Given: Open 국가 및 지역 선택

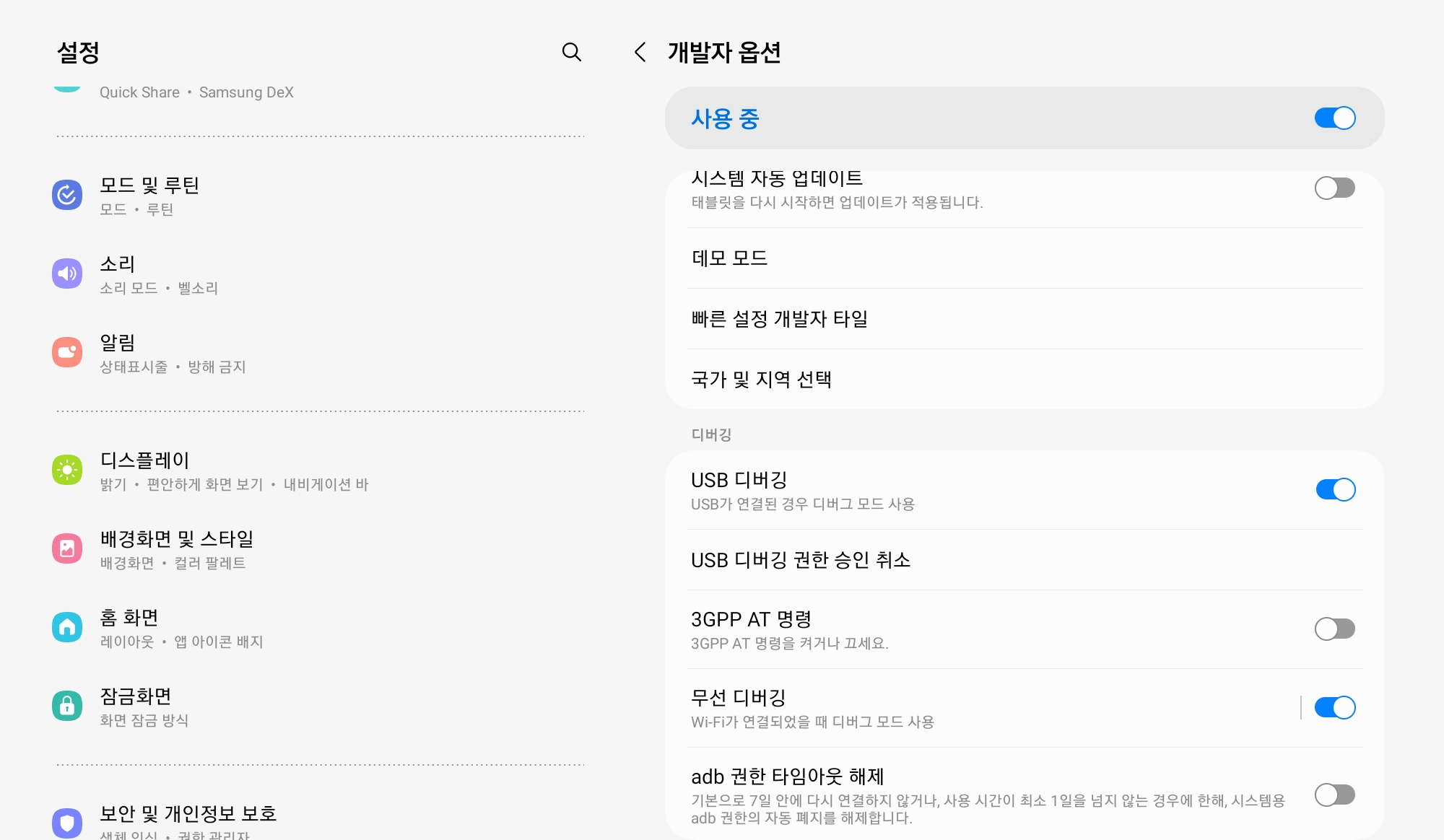Looking at the screenshot, I should [764, 380].
